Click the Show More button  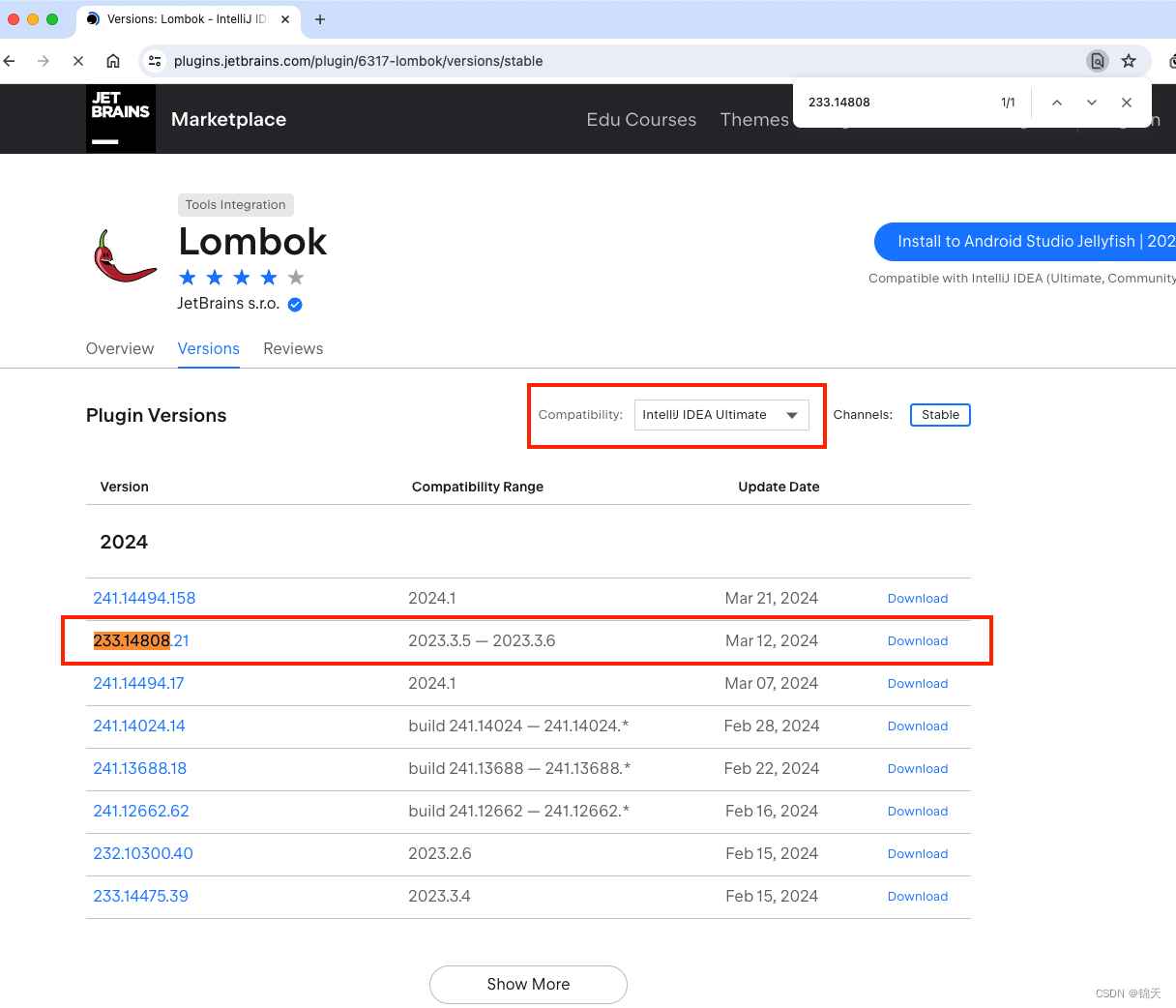point(528,984)
